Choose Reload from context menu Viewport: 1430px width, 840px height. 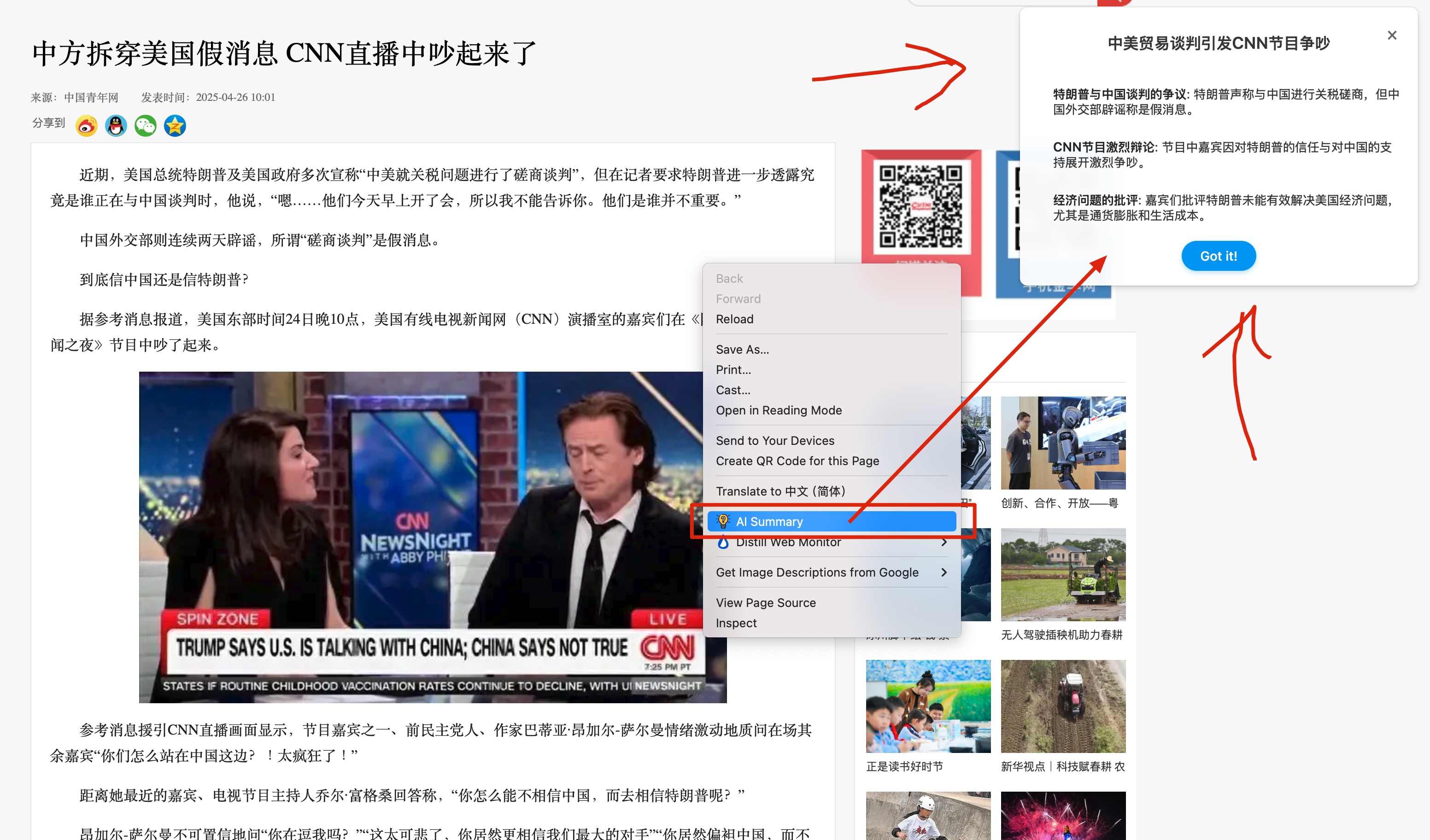tap(832, 319)
